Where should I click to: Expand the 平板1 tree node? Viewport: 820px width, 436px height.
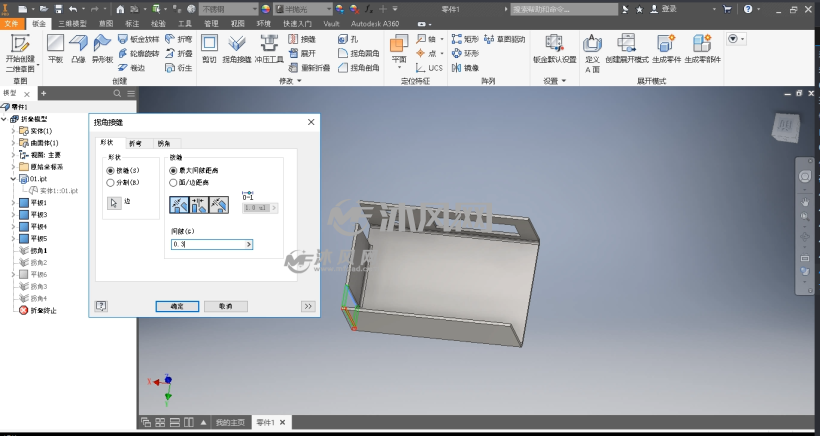coord(14,203)
